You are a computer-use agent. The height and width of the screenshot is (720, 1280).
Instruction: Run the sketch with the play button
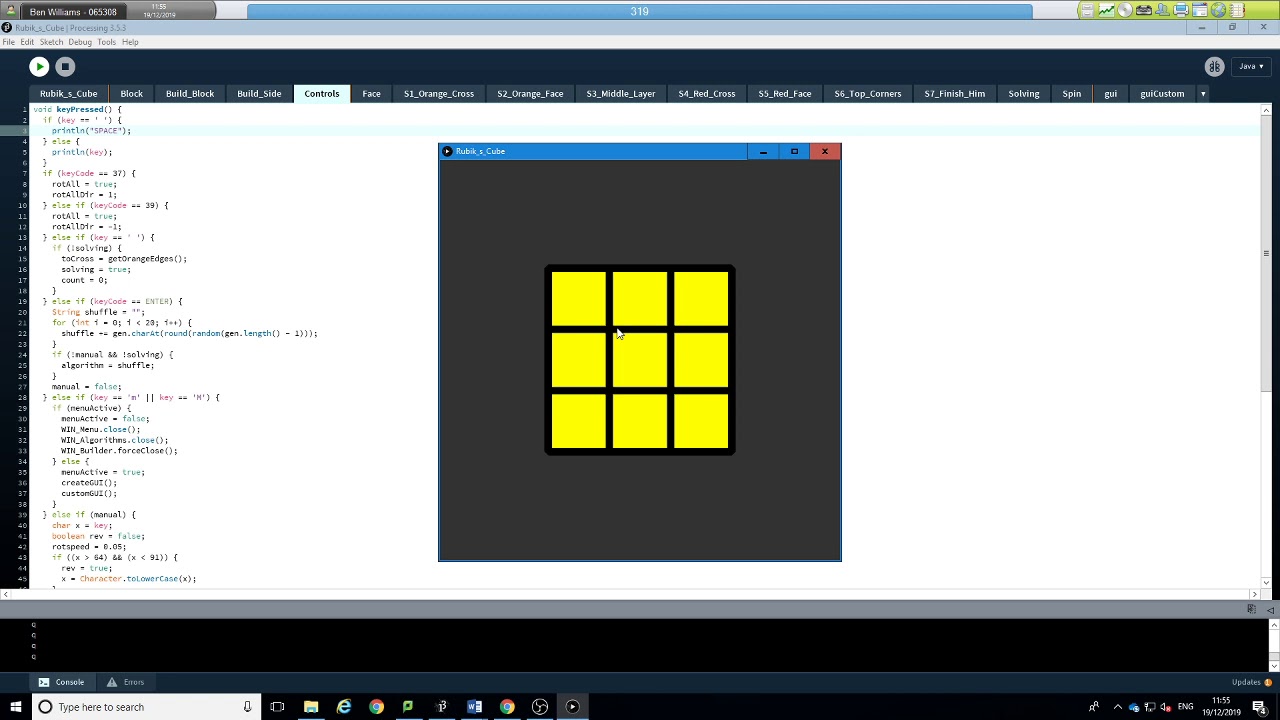[x=39, y=67]
